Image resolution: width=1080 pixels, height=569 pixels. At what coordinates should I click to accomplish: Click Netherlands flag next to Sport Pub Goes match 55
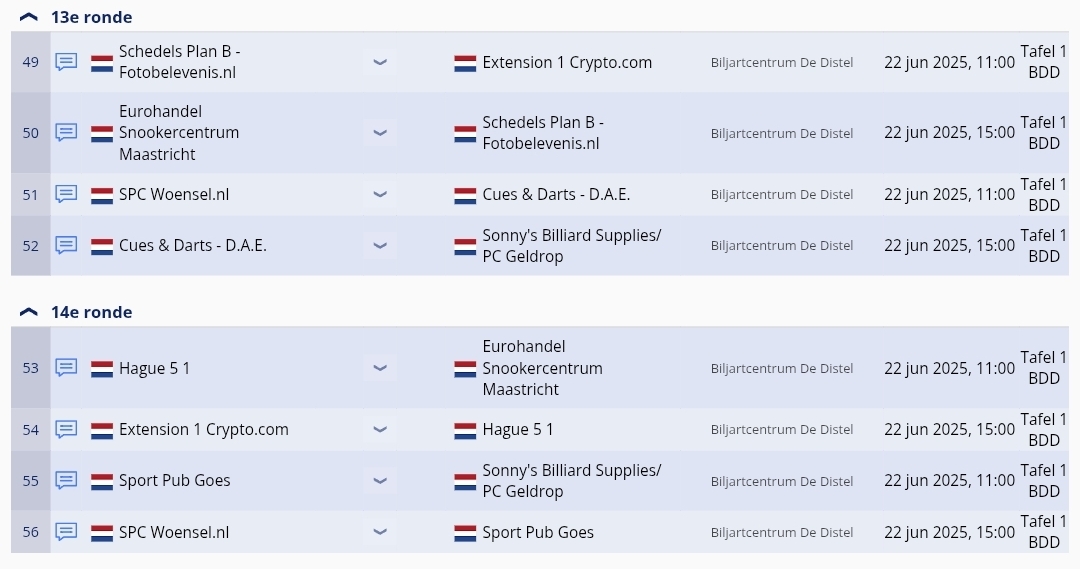point(102,481)
